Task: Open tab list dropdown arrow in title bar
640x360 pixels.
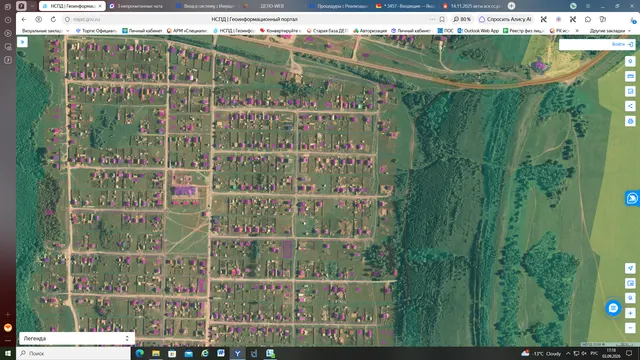Action: tap(32, 6)
